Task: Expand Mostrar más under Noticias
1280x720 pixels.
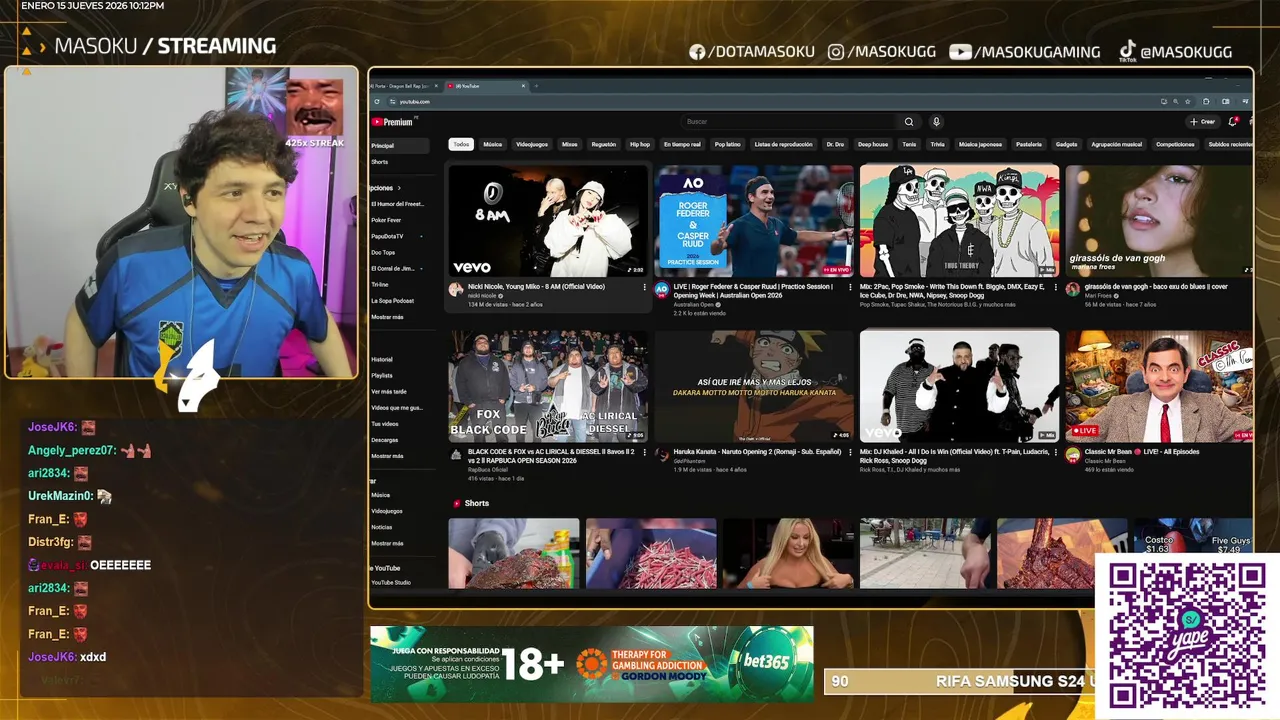Action: click(x=387, y=543)
